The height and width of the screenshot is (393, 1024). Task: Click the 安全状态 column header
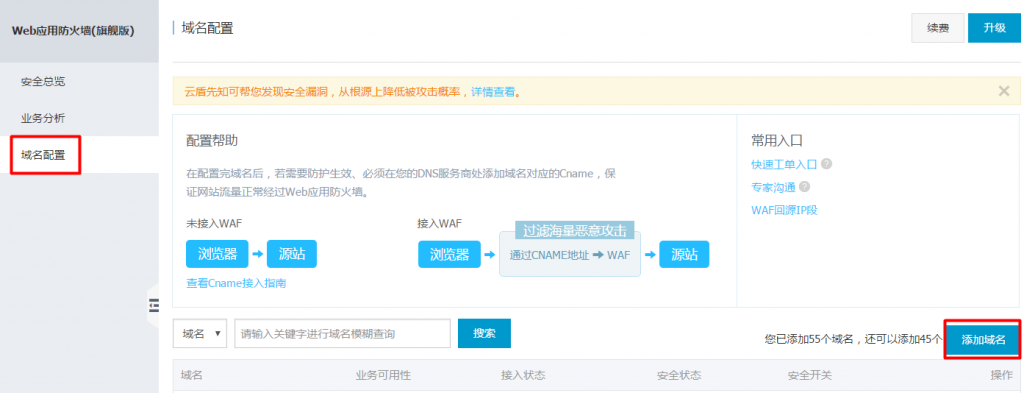(x=679, y=375)
